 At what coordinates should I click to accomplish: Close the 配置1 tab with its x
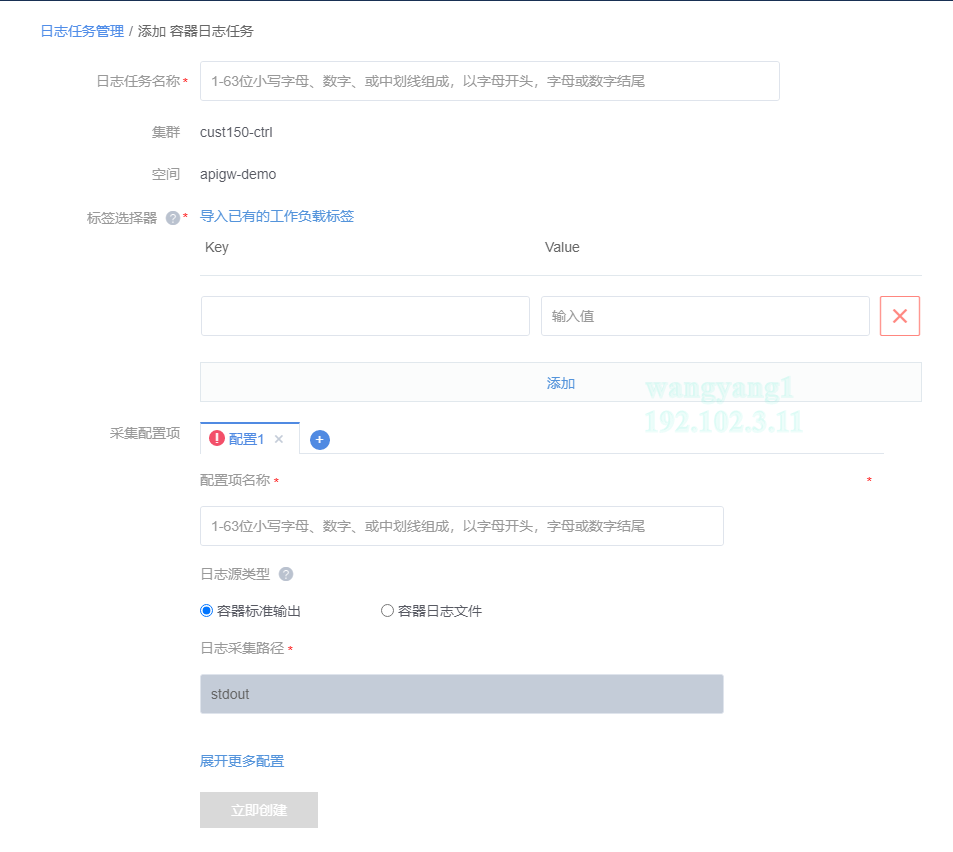279,439
